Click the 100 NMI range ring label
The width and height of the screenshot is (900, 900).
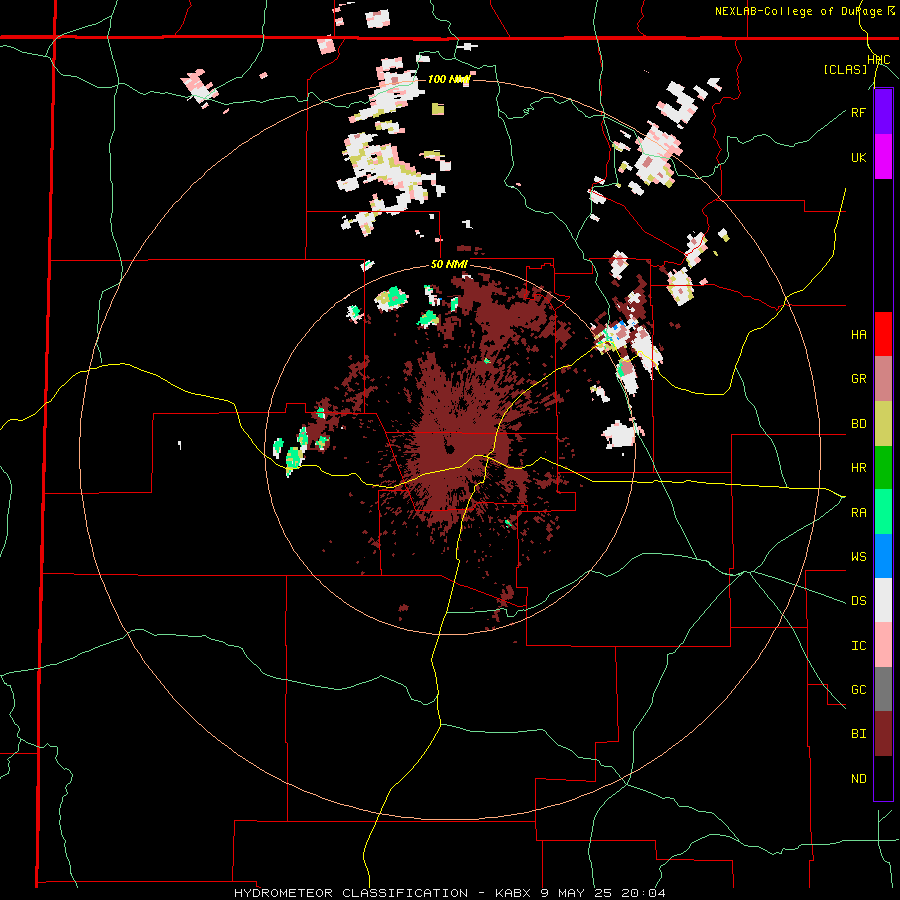pos(448,79)
